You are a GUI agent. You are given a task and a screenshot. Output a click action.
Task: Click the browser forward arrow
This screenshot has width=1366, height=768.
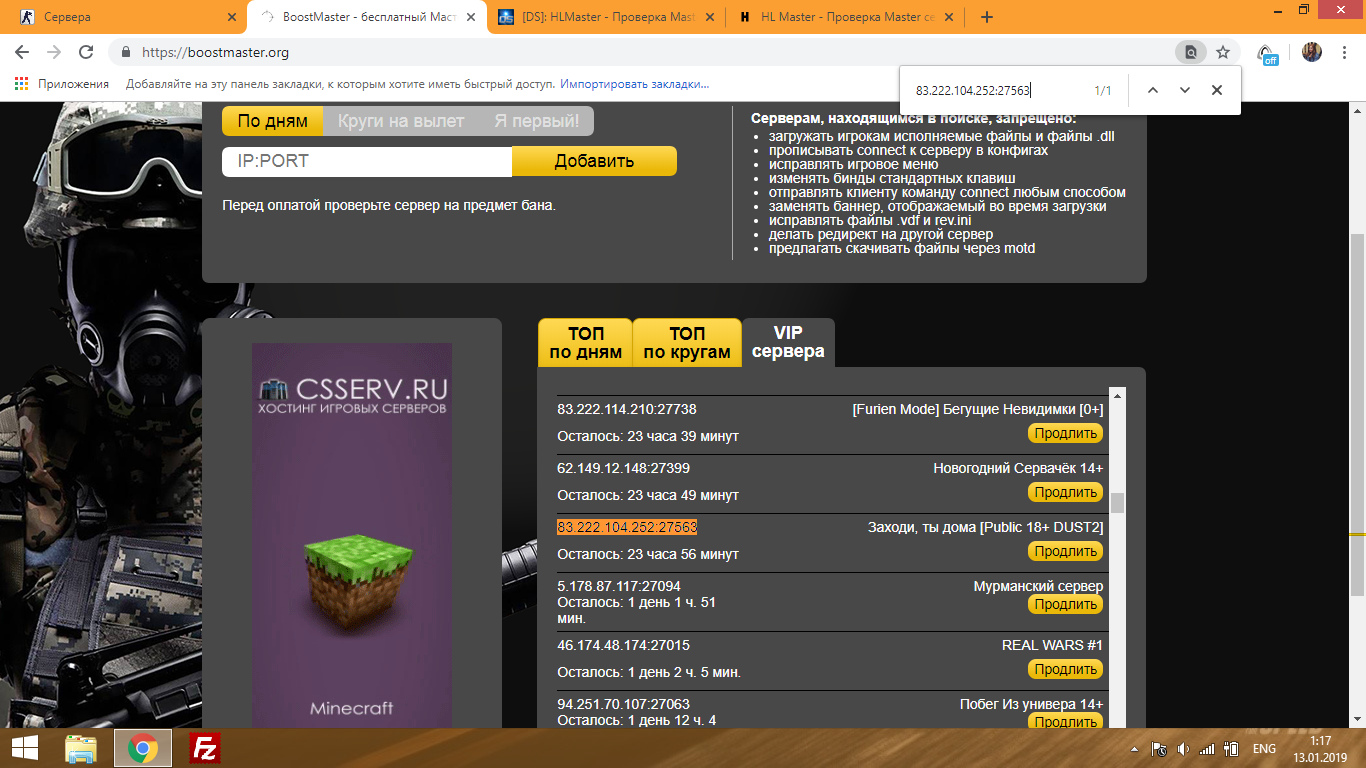coord(54,52)
